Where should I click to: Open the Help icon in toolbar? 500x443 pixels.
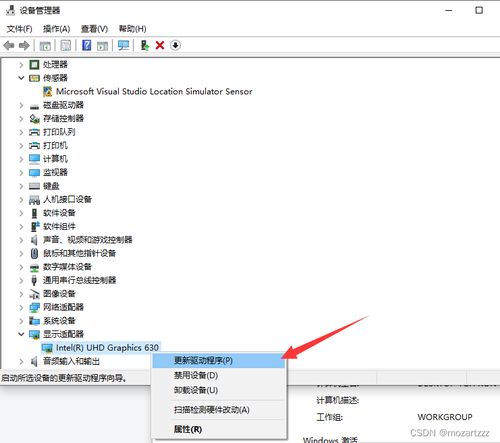pyautogui.click(x=86, y=45)
